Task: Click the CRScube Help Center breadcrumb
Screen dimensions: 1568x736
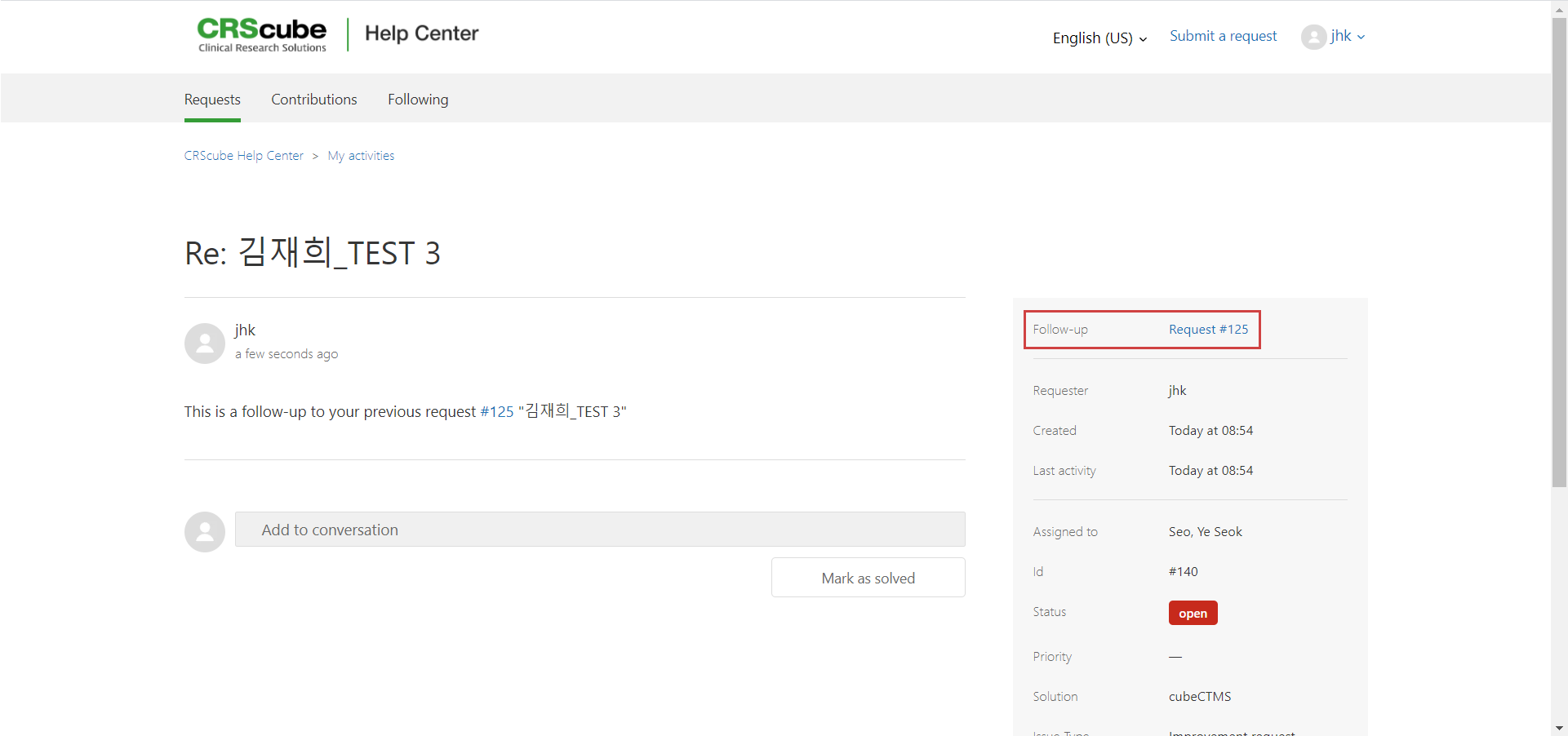Action: click(244, 156)
